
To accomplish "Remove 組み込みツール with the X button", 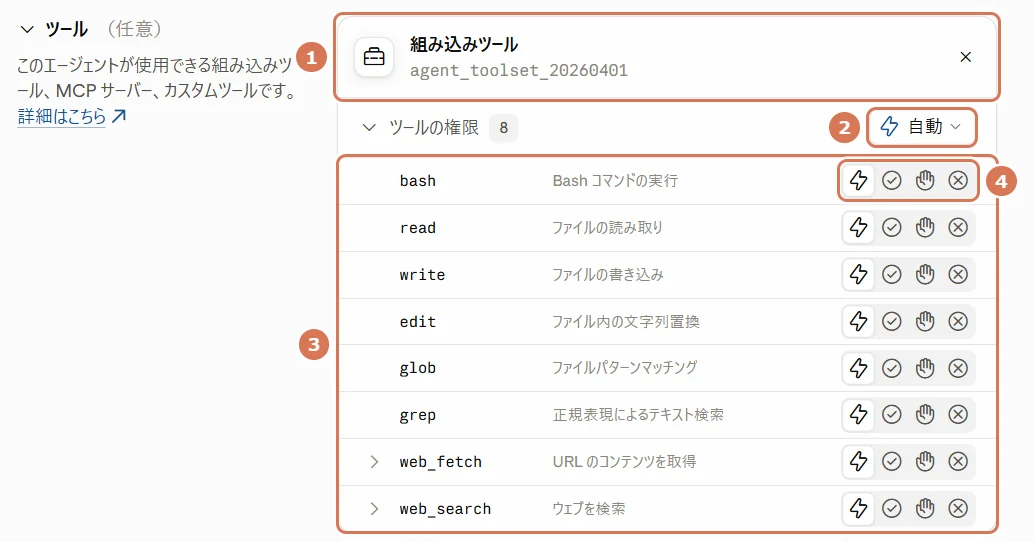I will pos(966,57).
